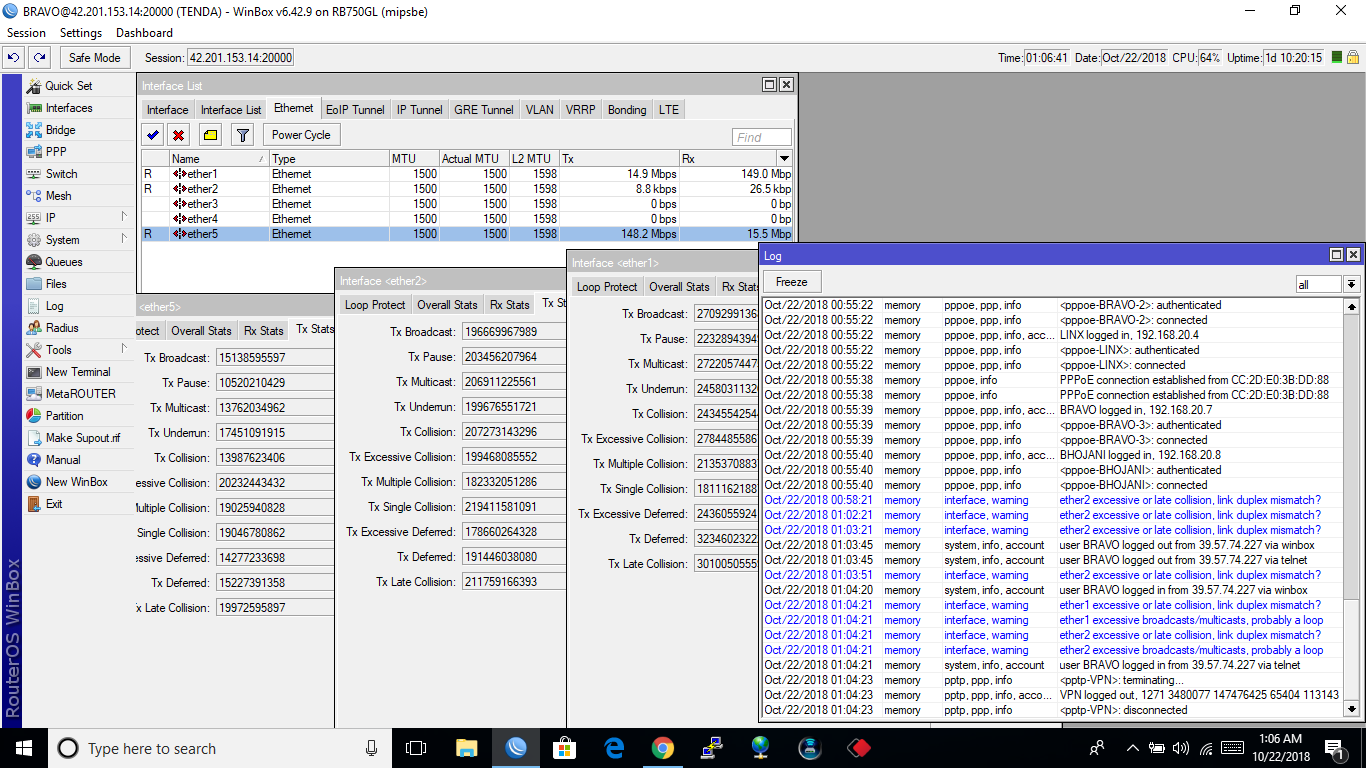This screenshot has width=1366, height=768.
Task: Click the padlock icon at top right
Action: (1352, 57)
